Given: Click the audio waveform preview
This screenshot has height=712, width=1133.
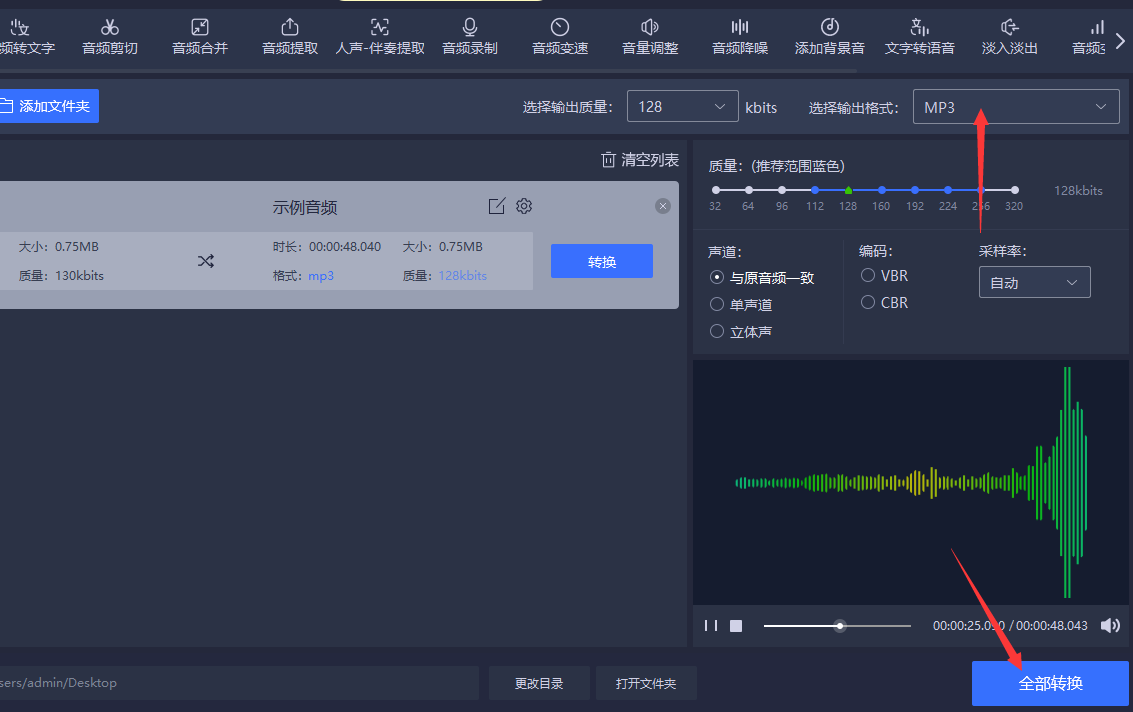Looking at the screenshot, I should coord(911,482).
